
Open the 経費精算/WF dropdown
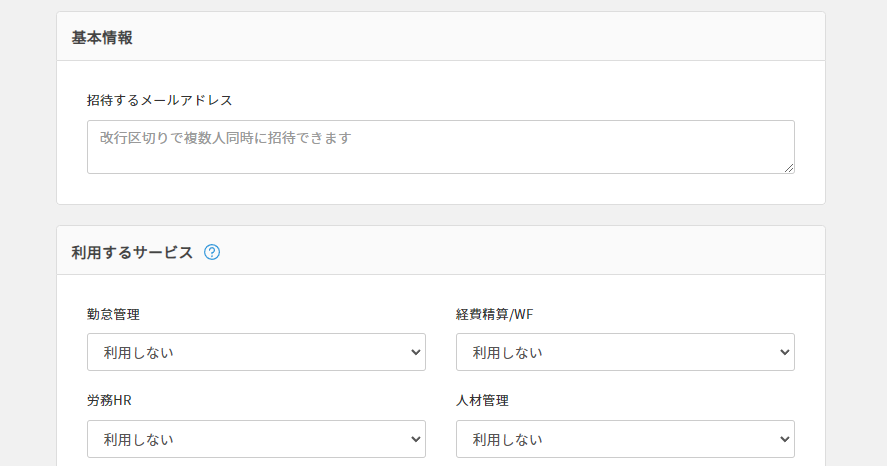point(625,352)
